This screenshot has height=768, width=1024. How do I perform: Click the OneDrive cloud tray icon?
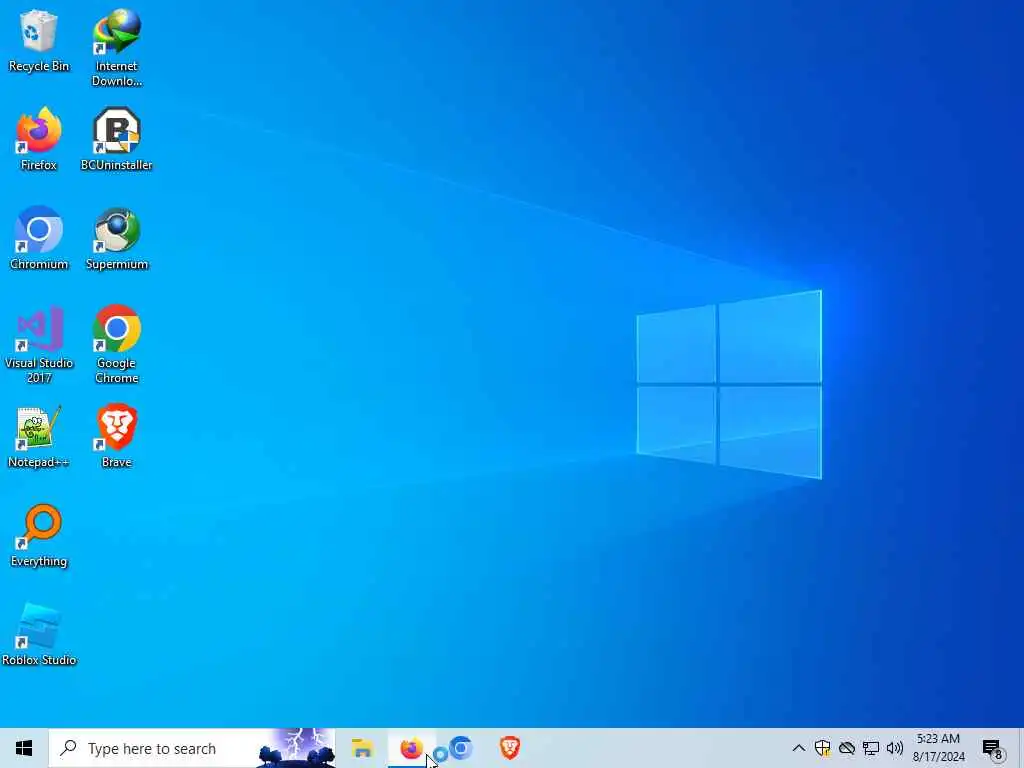(x=846, y=748)
